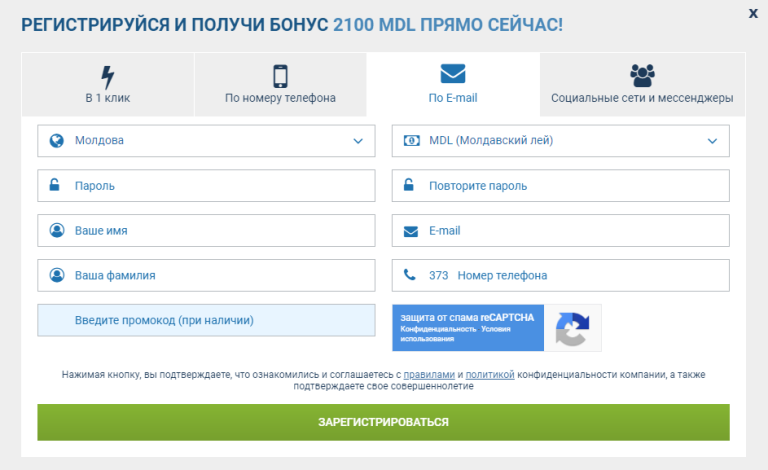Click the reCAPTCHA logo icon
Image resolution: width=768 pixels, height=470 pixels.
(x=572, y=328)
